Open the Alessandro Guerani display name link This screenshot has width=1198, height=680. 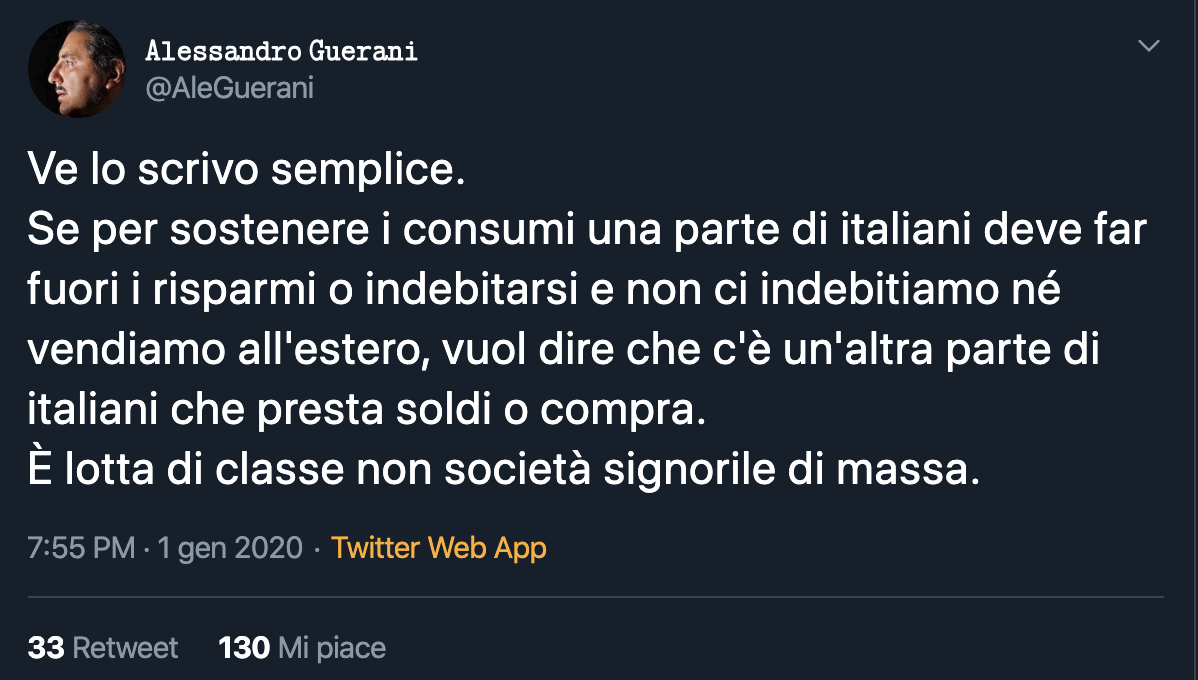(281, 51)
